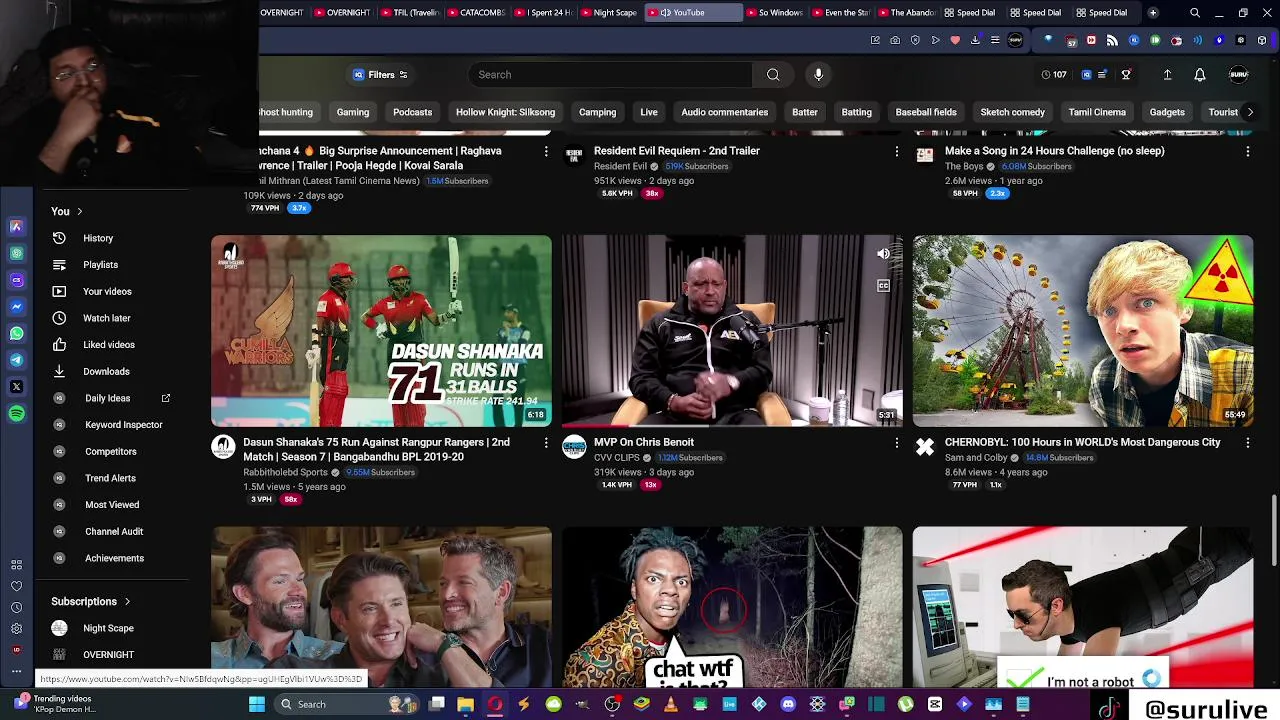1280x720 pixels.
Task: Select the Tamil Cinema chip
Action: tap(1097, 112)
